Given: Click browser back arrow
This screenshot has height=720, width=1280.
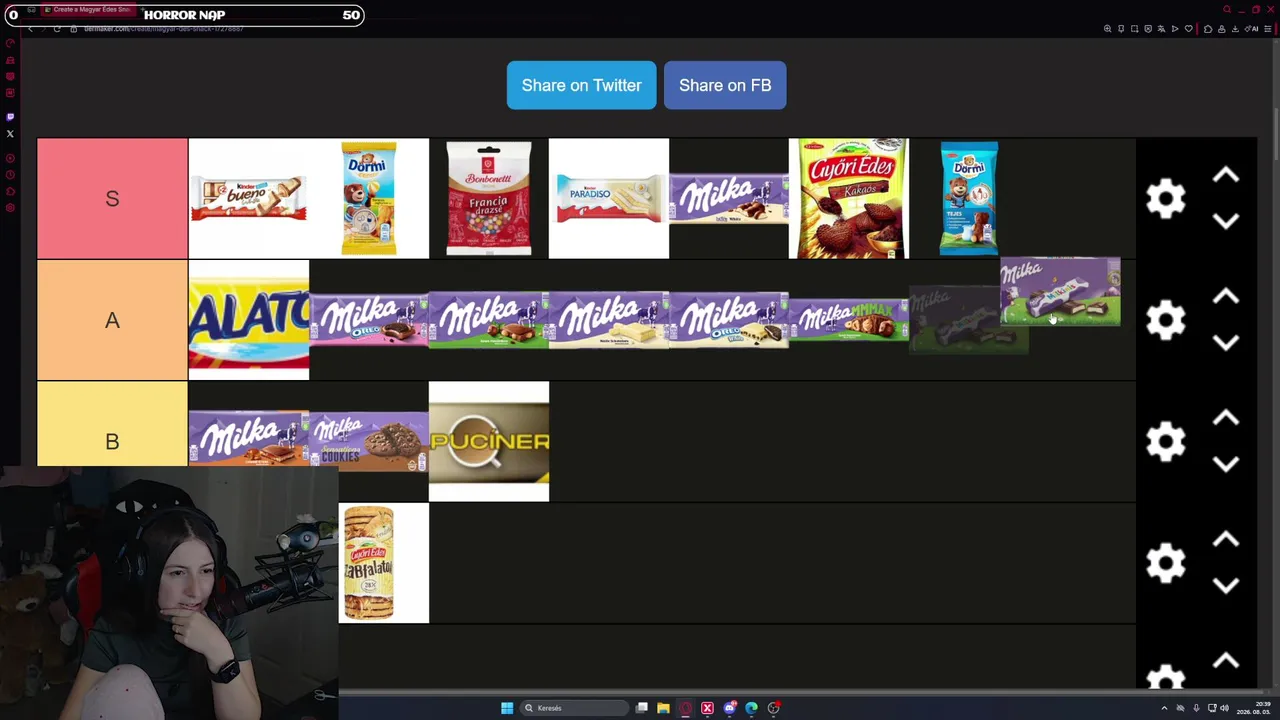Looking at the screenshot, I should point(30,29).
